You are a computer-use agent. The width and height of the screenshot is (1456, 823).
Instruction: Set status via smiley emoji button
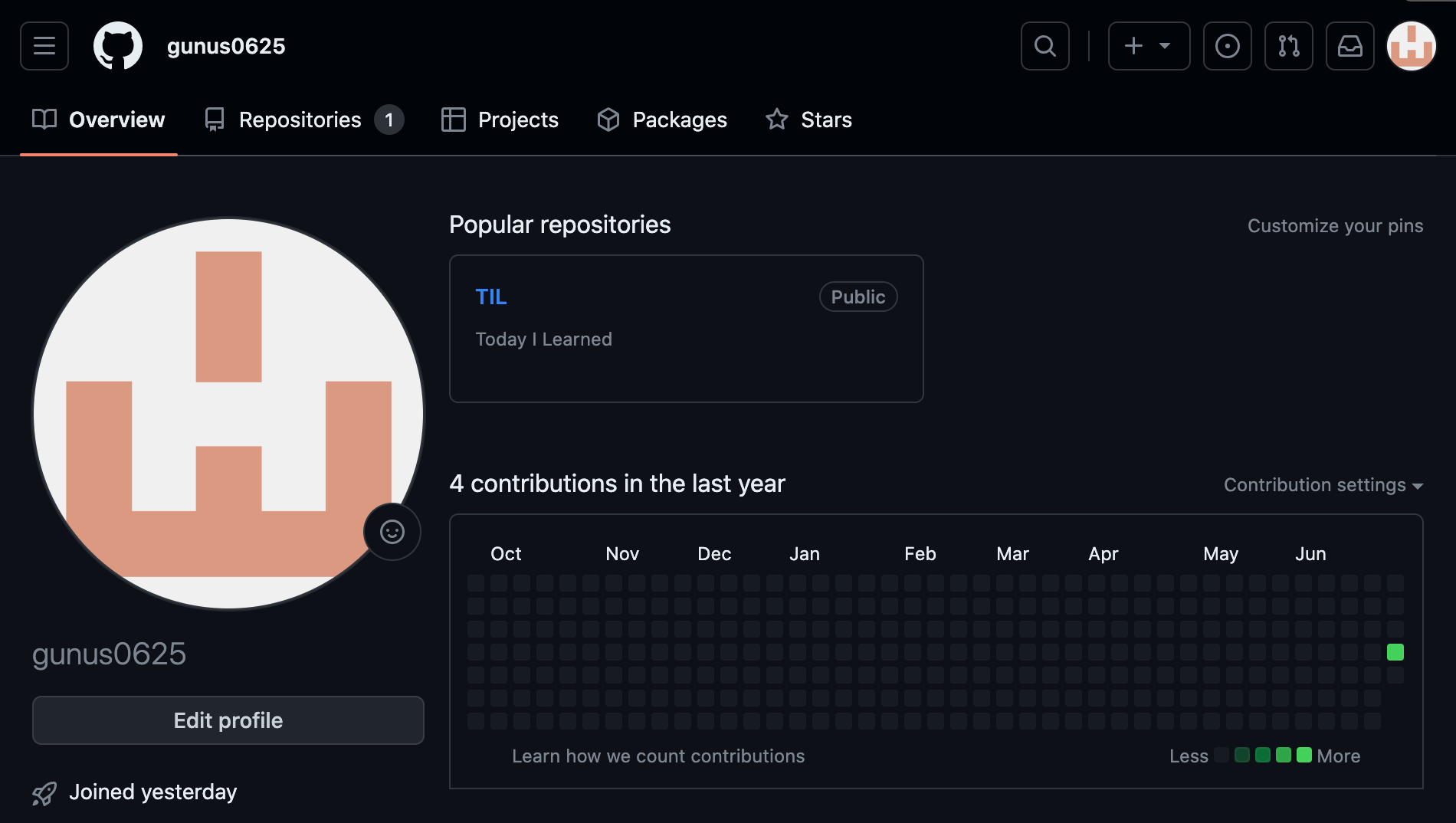[x=392, y=532]
